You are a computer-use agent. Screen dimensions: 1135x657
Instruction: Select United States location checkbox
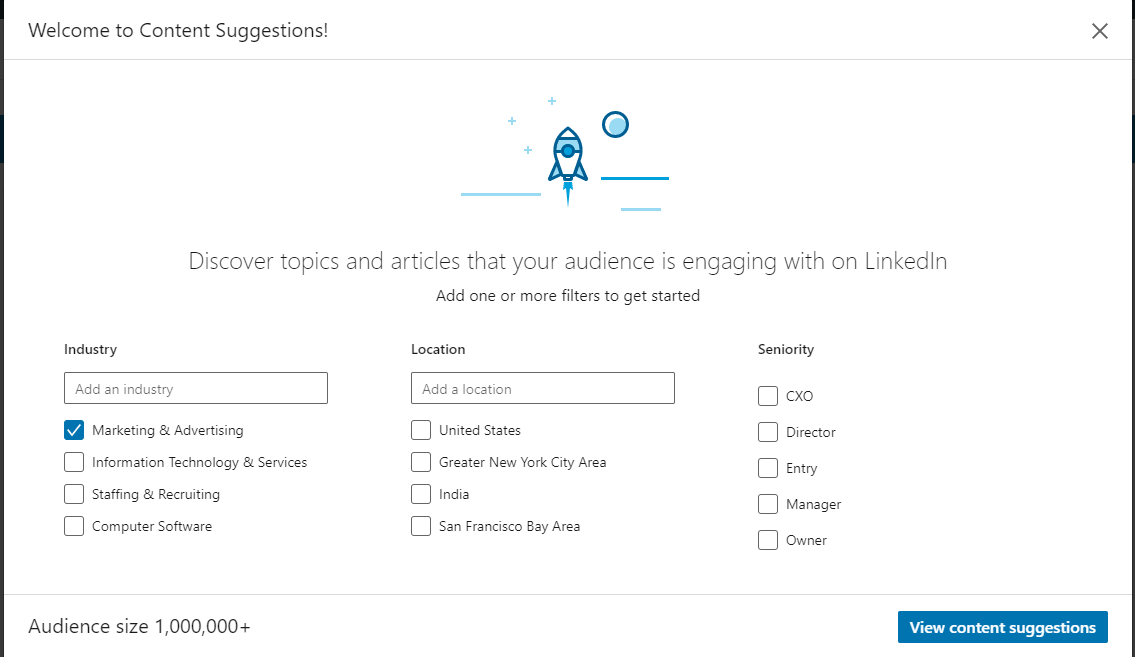tap(421, 431)
